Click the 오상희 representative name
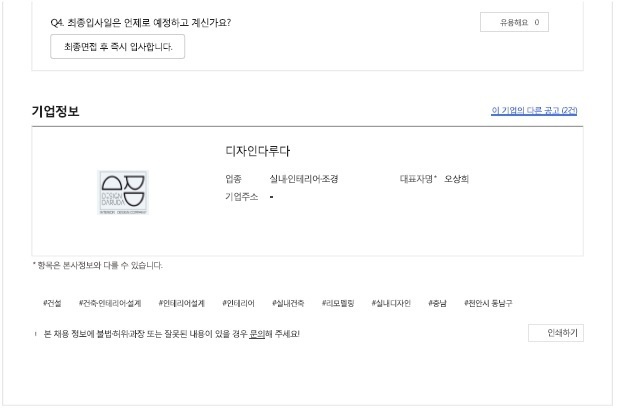Screen dimensions: 617x409 [x=456, y=179]
